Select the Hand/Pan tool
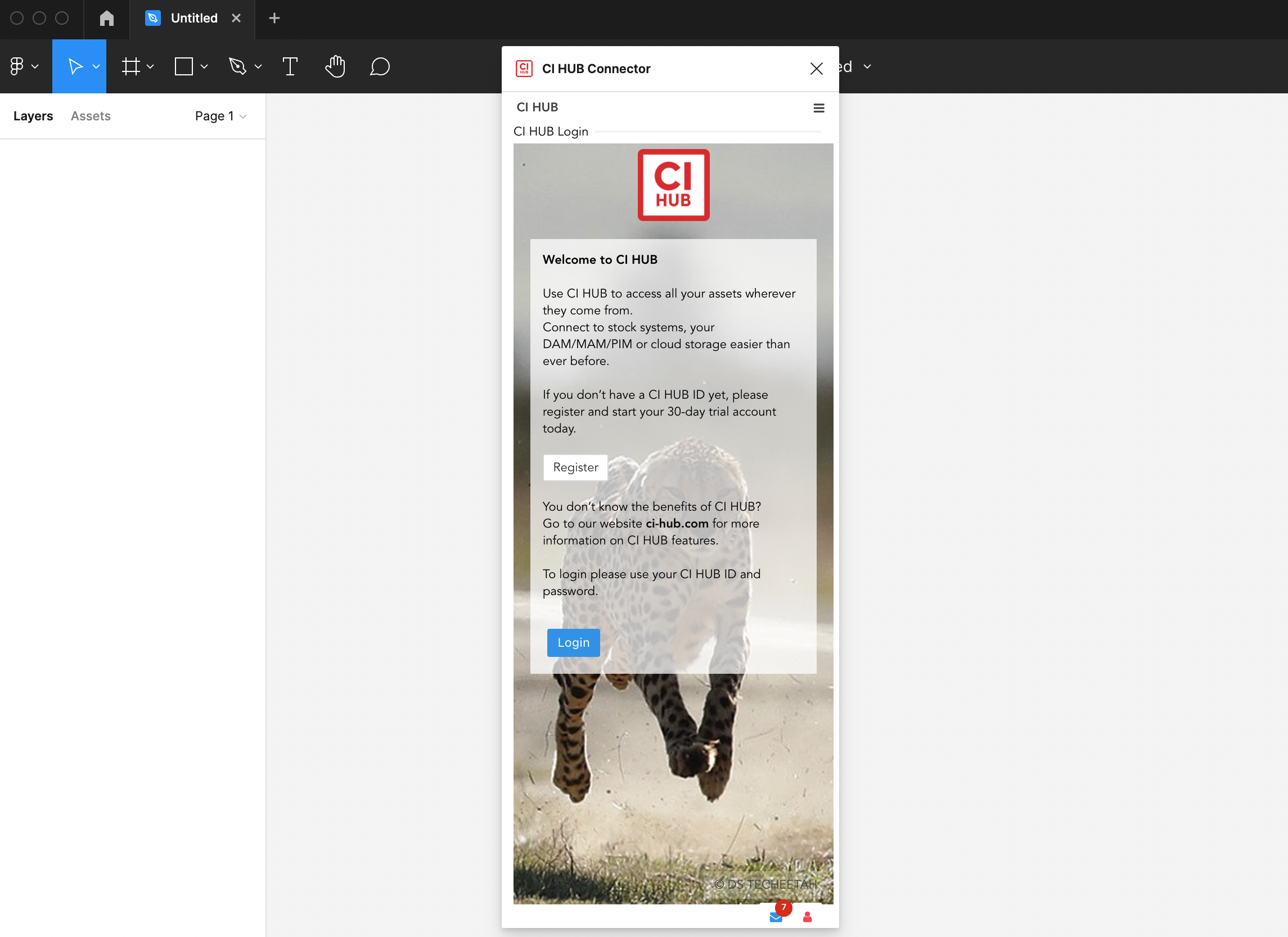Image resolution: width=1288 pixels, height=937 pixels. pyautogui.click(x=335, y=66)
